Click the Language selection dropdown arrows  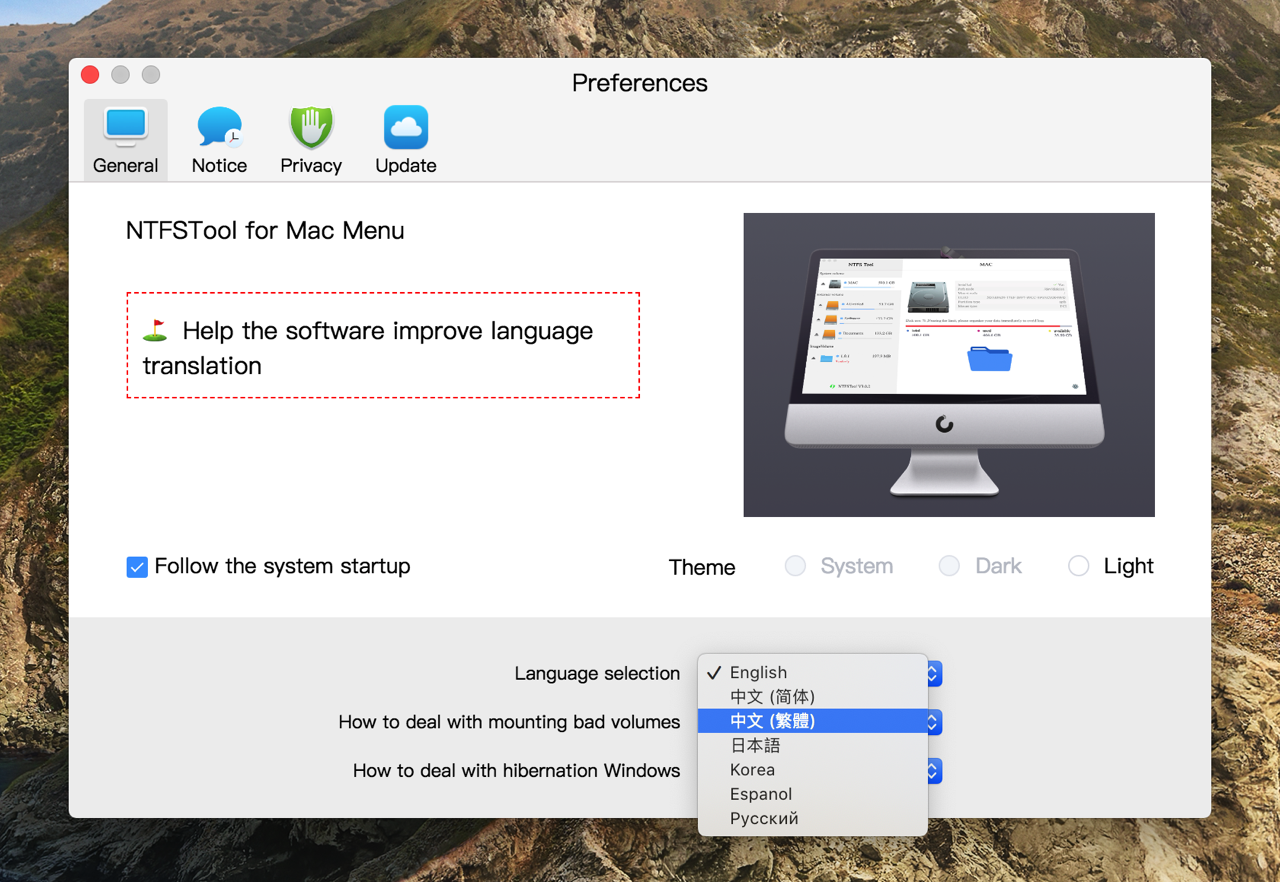click(x=934, y=673)
